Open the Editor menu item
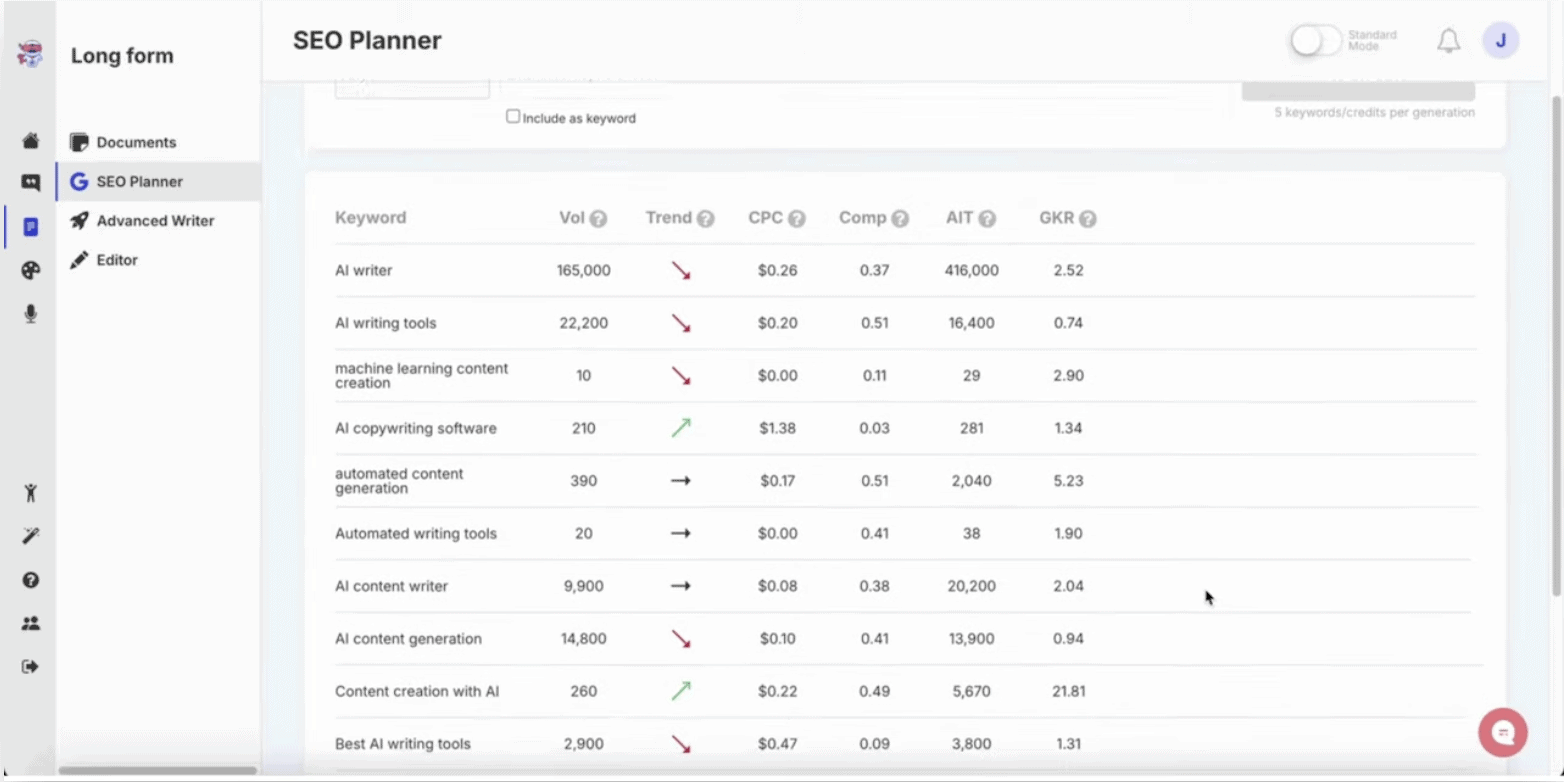This screenshot has width=1564, height=782. click(x=117, y=260)
